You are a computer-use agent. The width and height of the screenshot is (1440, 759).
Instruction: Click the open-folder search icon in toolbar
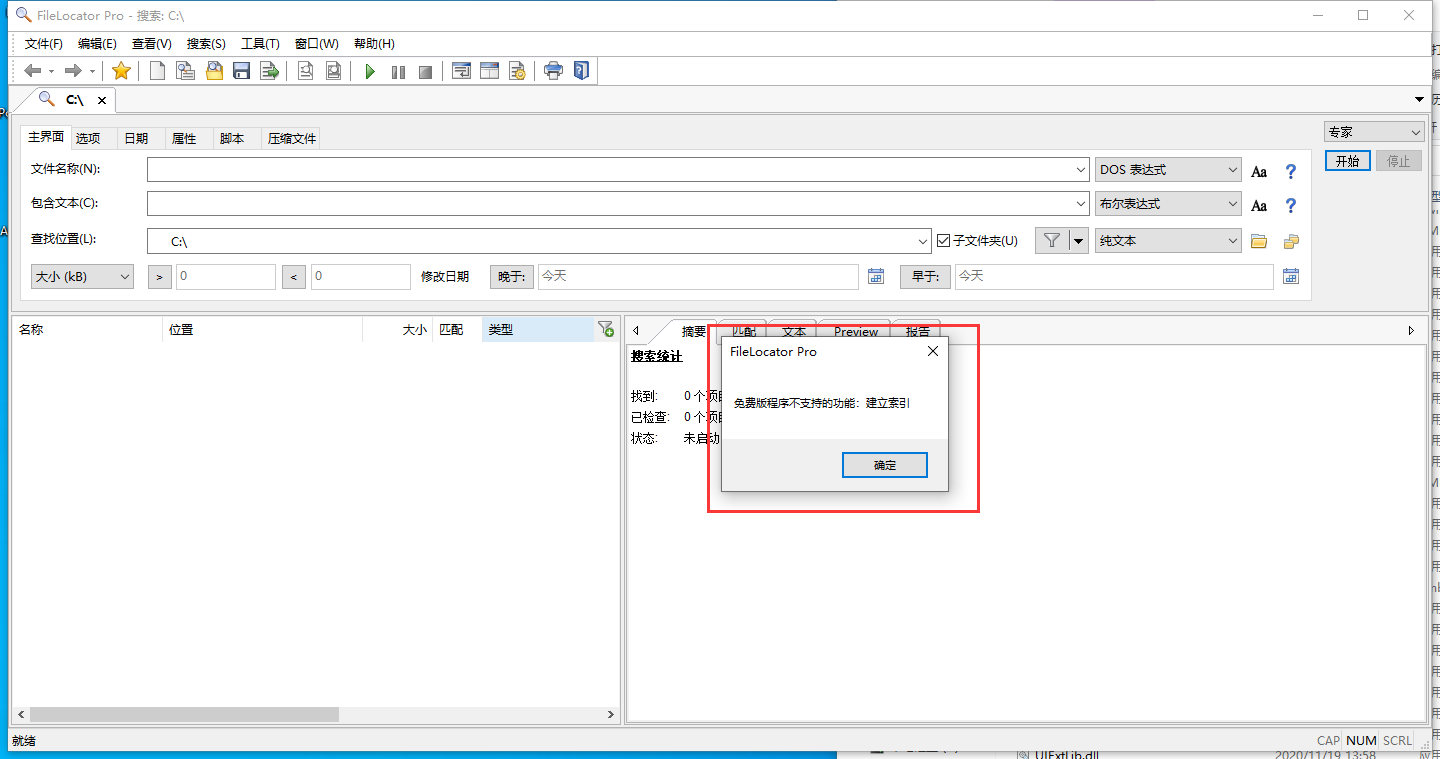pyautogui.click(x=214, y=71)
